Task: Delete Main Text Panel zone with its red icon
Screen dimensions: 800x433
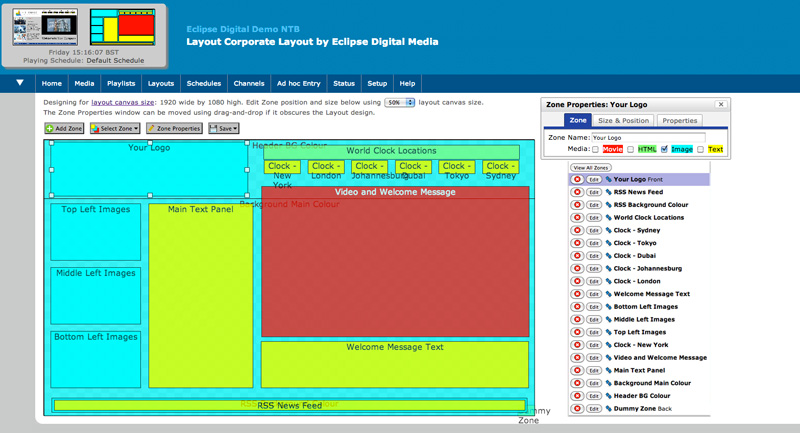Action: tap(577, 371)
